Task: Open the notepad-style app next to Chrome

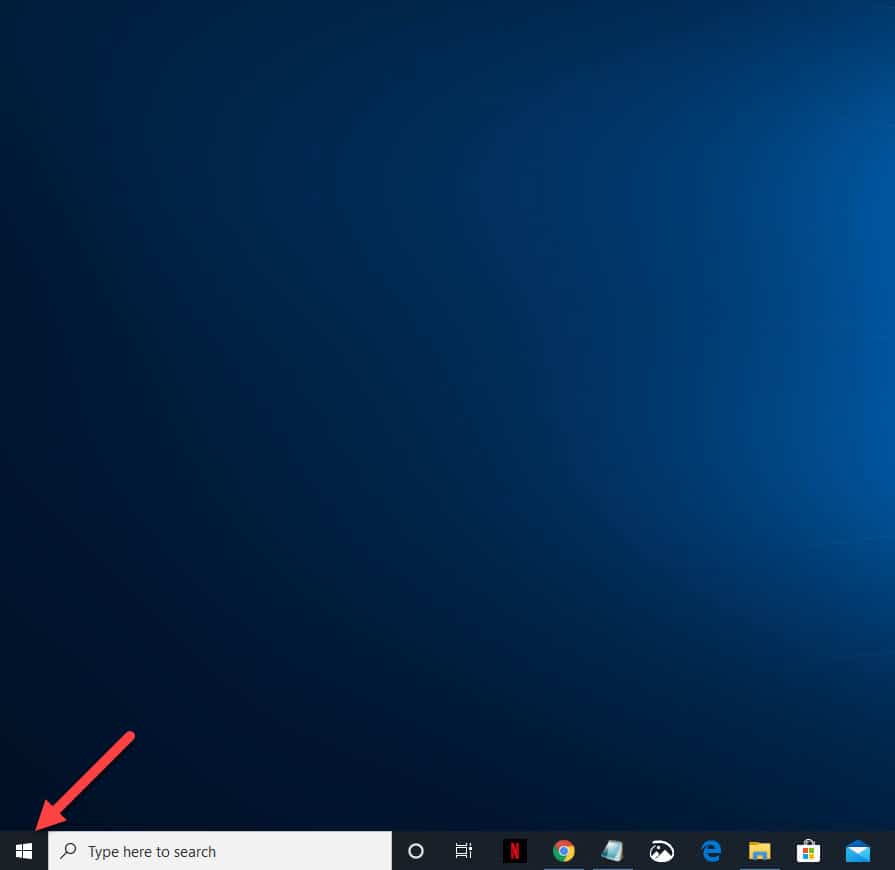Action: pyautogui.click(x=612, y=851)
